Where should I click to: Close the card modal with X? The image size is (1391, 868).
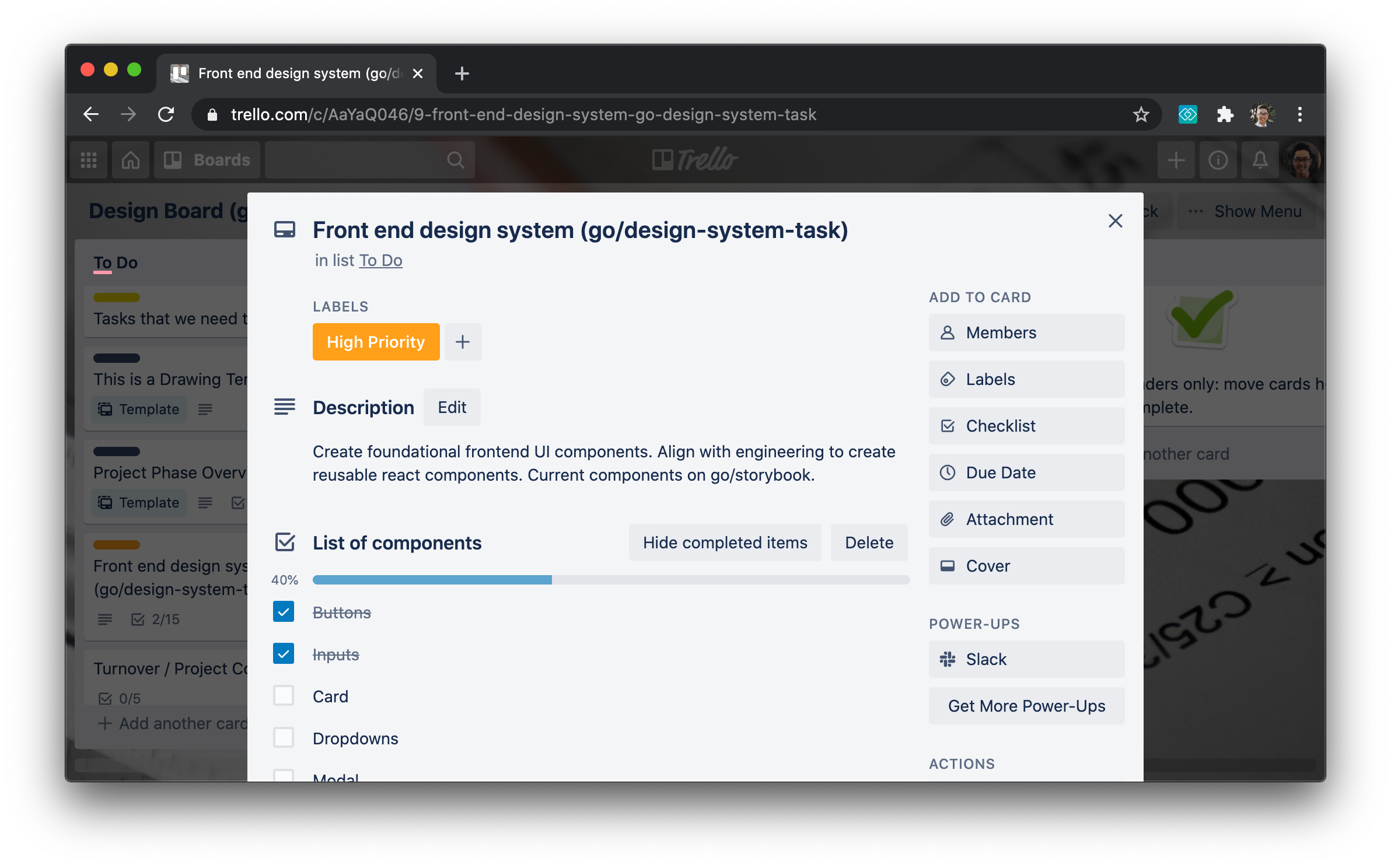click(x=1115, y=221)
